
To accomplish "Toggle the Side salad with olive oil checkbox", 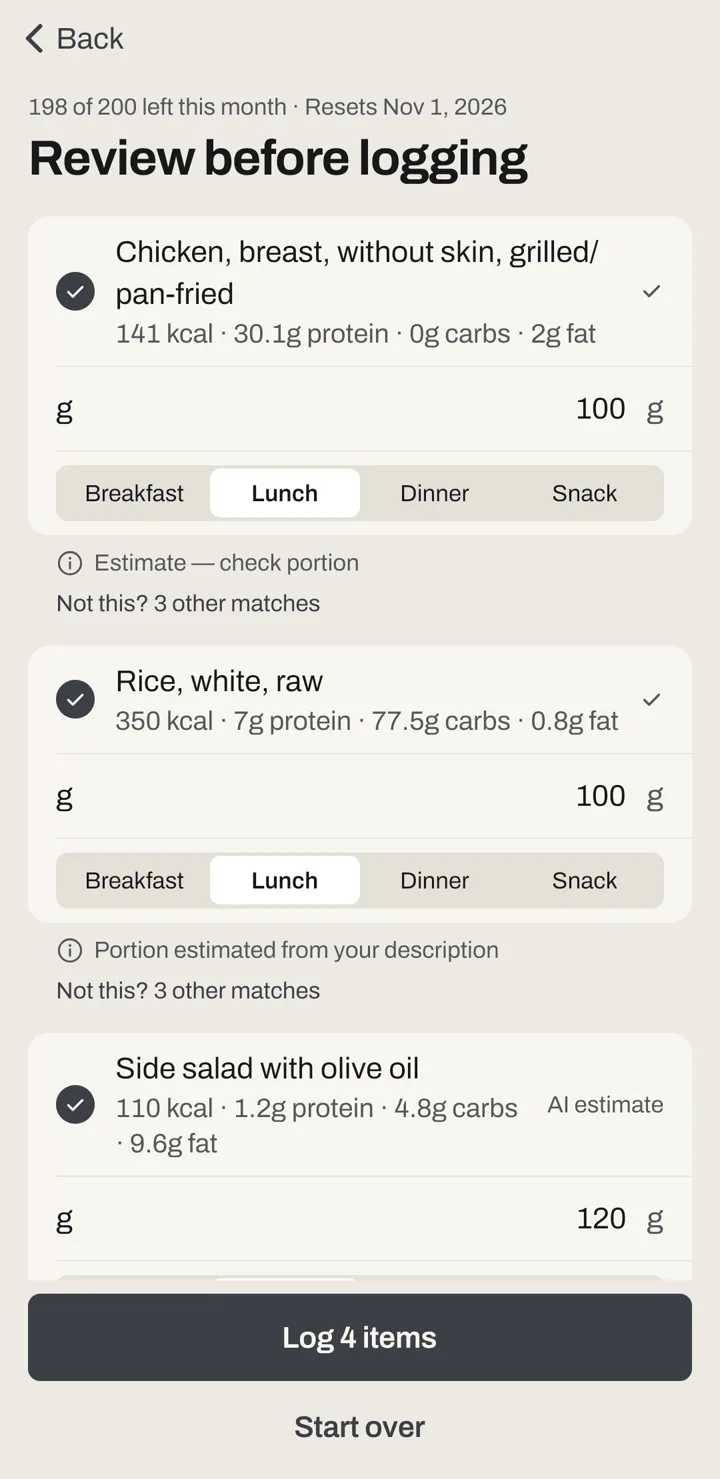I will point(75,1104).
